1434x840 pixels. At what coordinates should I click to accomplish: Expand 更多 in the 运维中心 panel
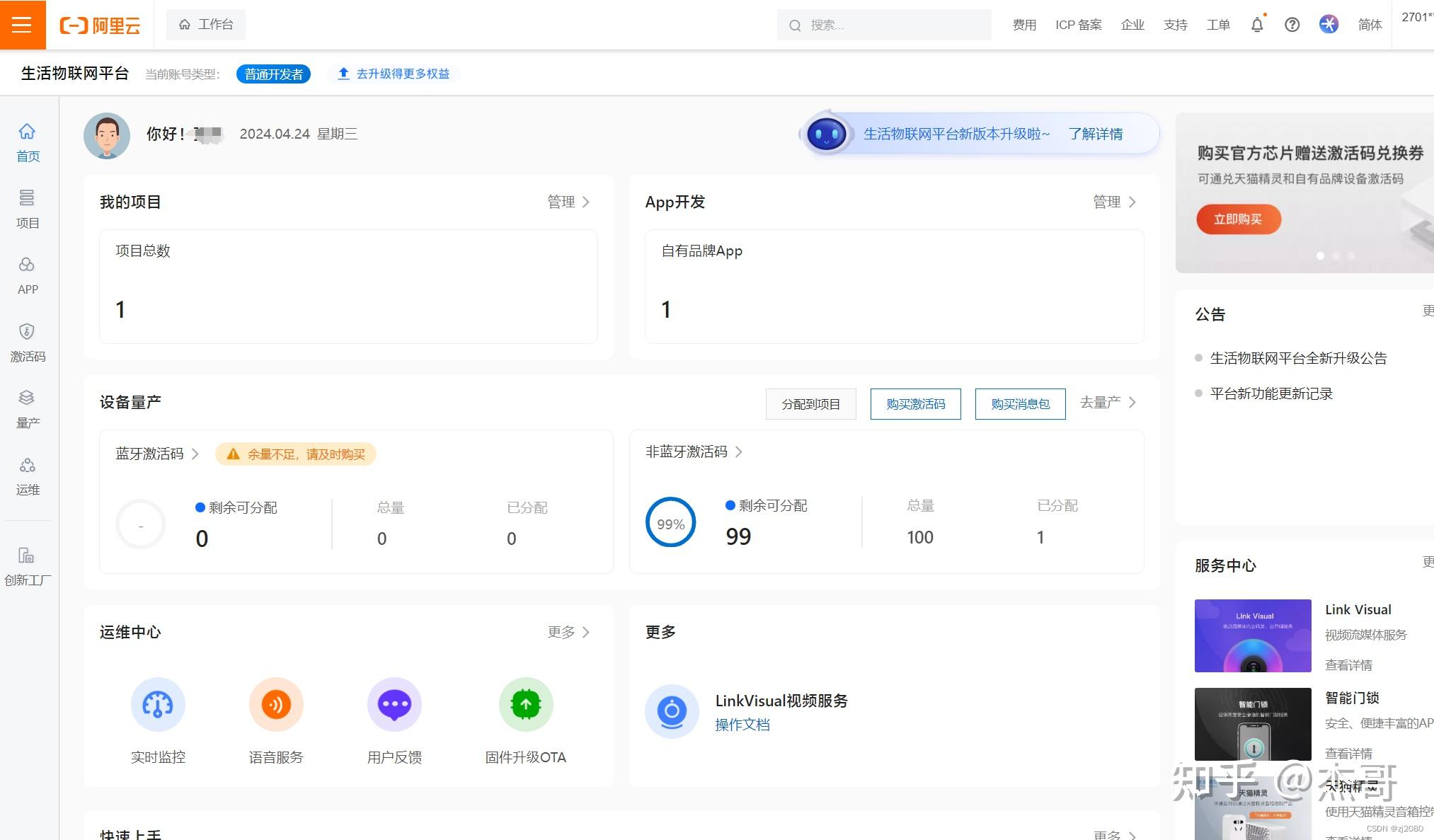(566, 632)
